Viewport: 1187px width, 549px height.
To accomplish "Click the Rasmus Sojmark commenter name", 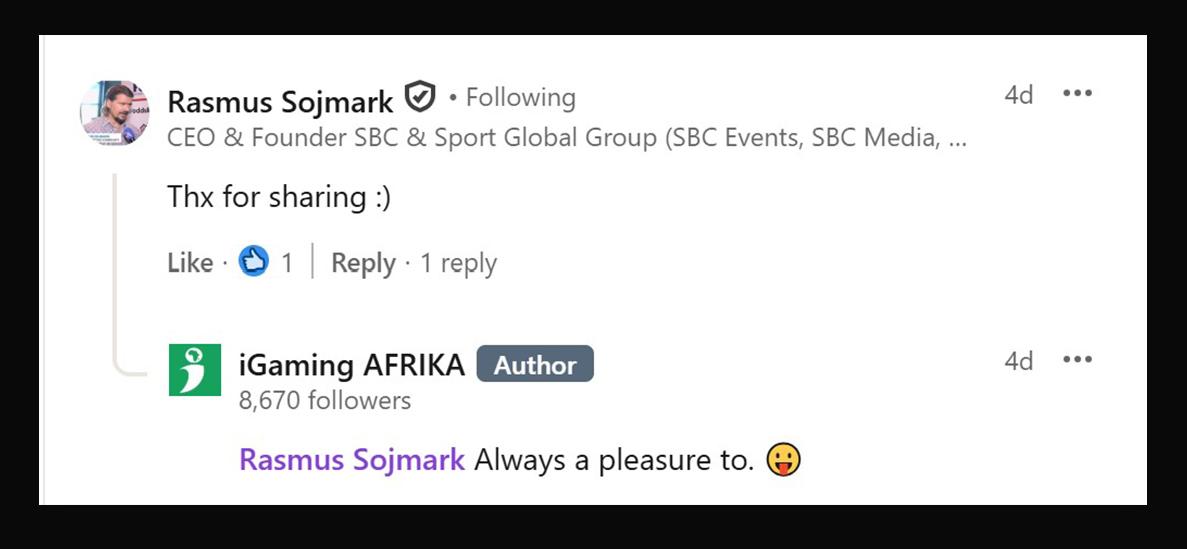I will pyautogui.click(x=280, y=100).
